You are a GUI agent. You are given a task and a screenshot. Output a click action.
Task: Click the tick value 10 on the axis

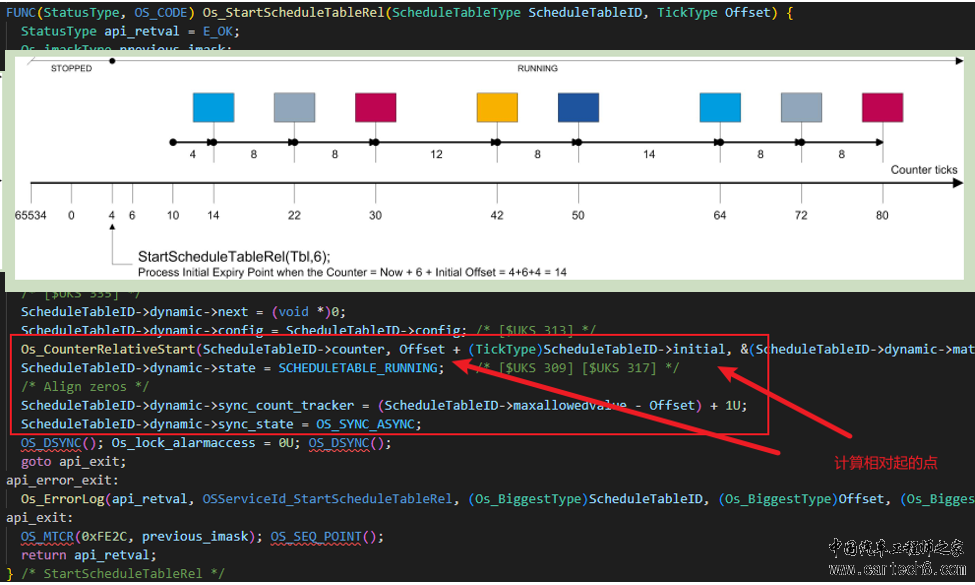coord(173,215)
